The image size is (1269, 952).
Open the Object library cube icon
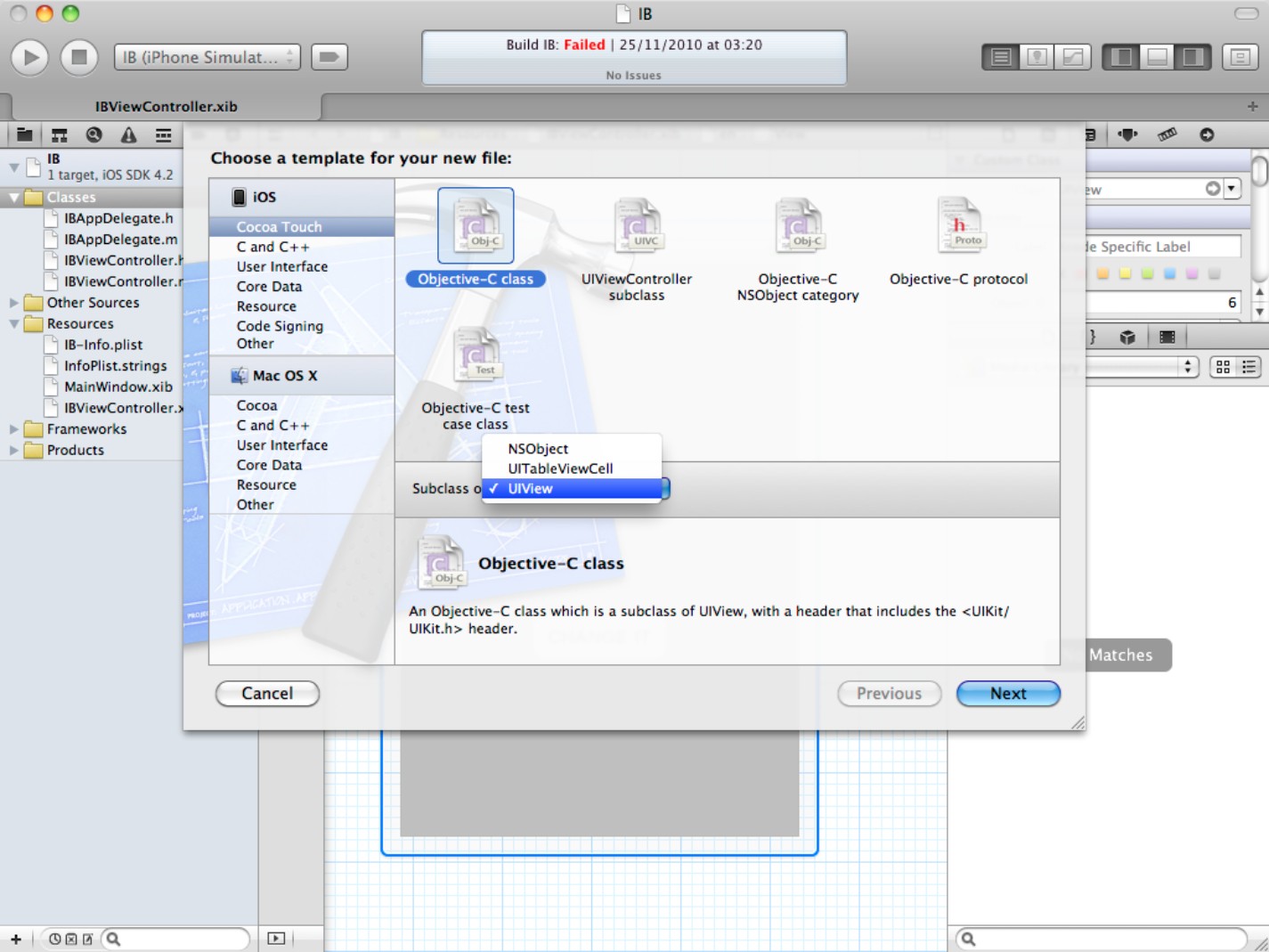[1127, 338]
